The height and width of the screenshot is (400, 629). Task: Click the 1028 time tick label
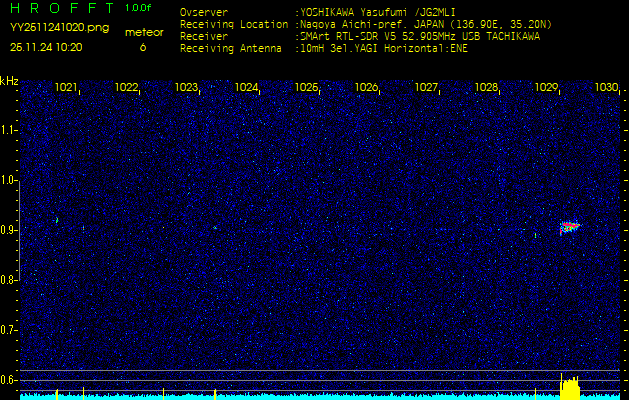pyautogui.click(x=486, y=88)
